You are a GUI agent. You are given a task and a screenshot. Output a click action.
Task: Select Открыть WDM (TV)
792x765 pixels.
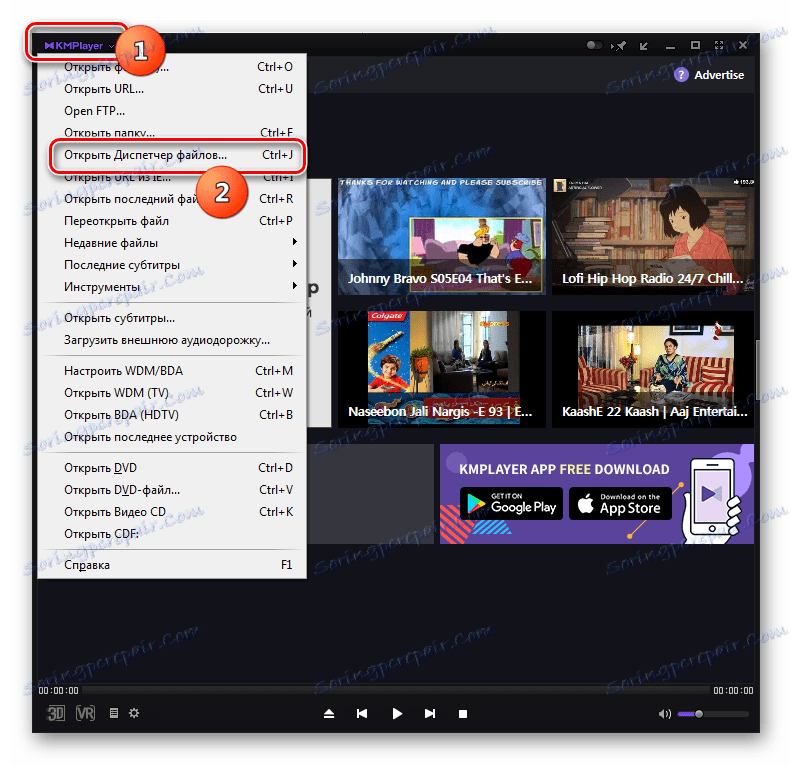click(172, 393)
